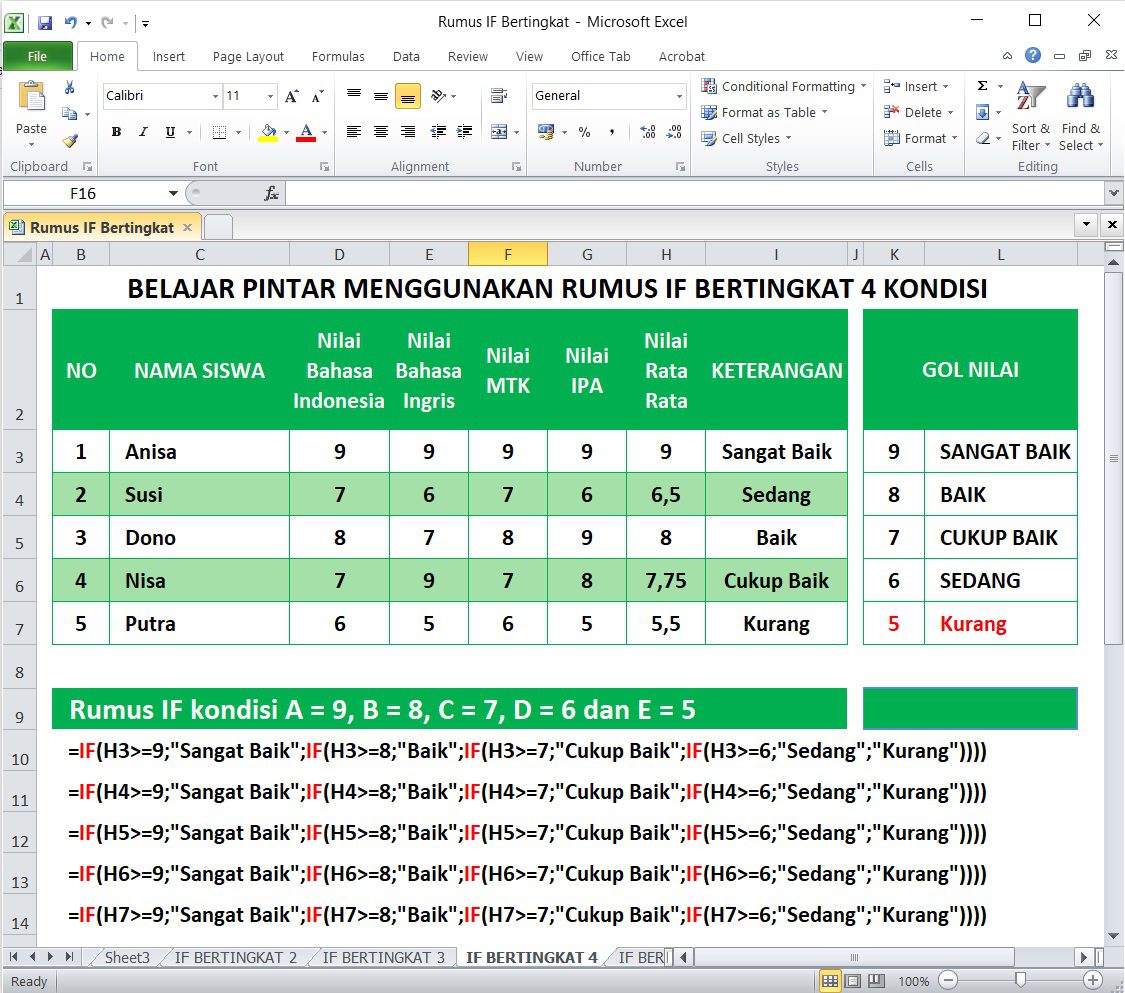Open the Name Box dropdown arrow

click(173, 194)
